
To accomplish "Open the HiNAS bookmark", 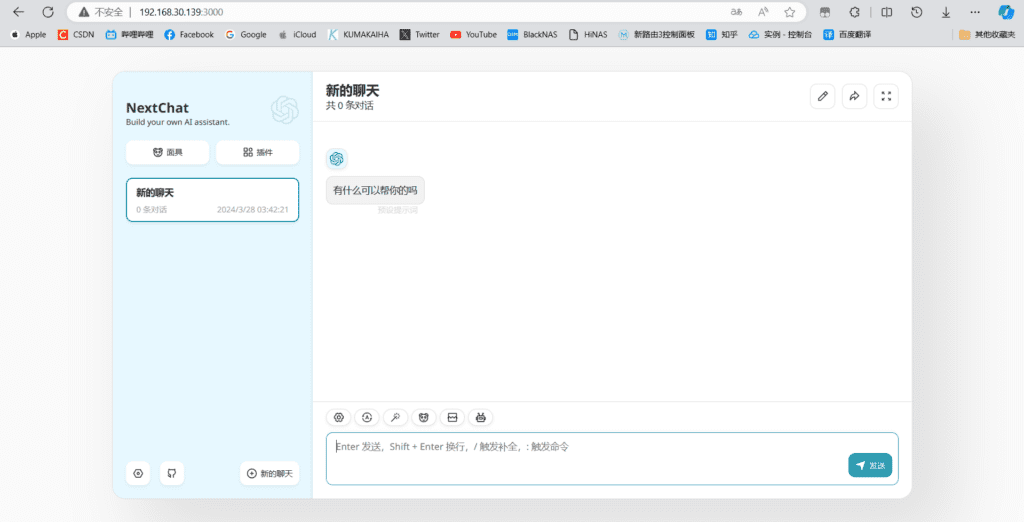I will [x=588, y=35].
